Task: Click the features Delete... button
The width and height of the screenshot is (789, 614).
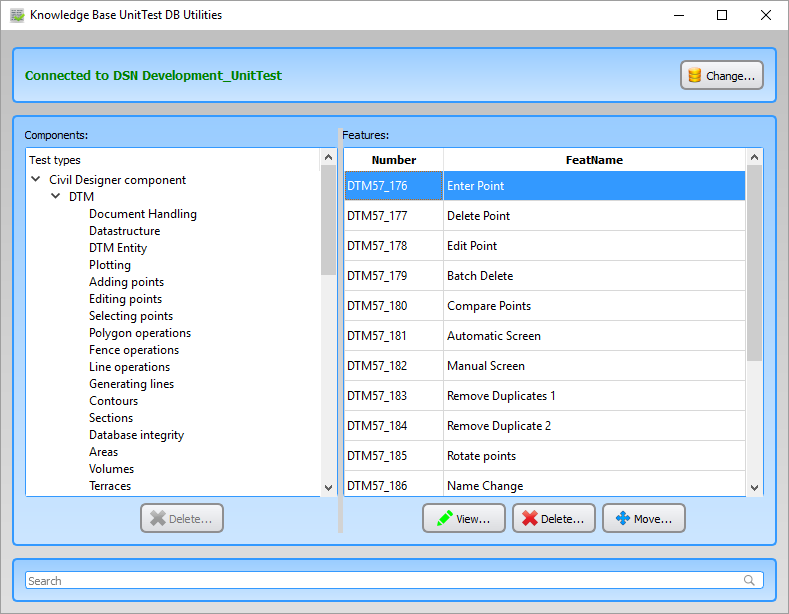Action: [x=554, y=518]
